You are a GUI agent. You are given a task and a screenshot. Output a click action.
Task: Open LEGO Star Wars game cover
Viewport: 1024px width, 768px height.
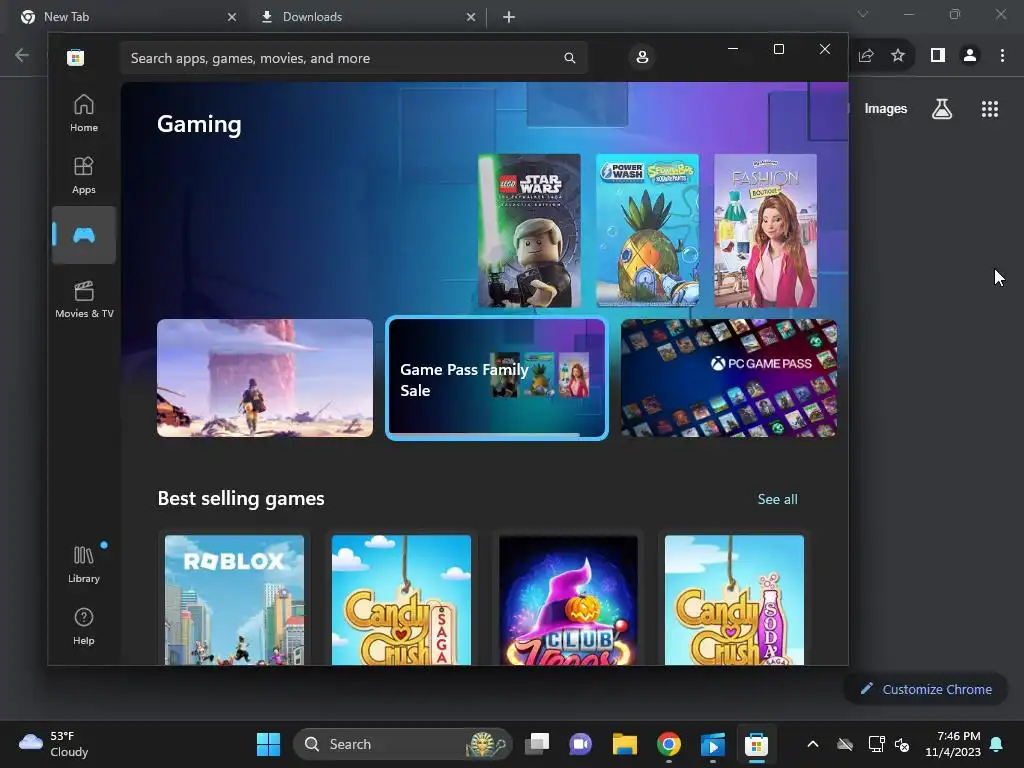[x=529, y=231]
